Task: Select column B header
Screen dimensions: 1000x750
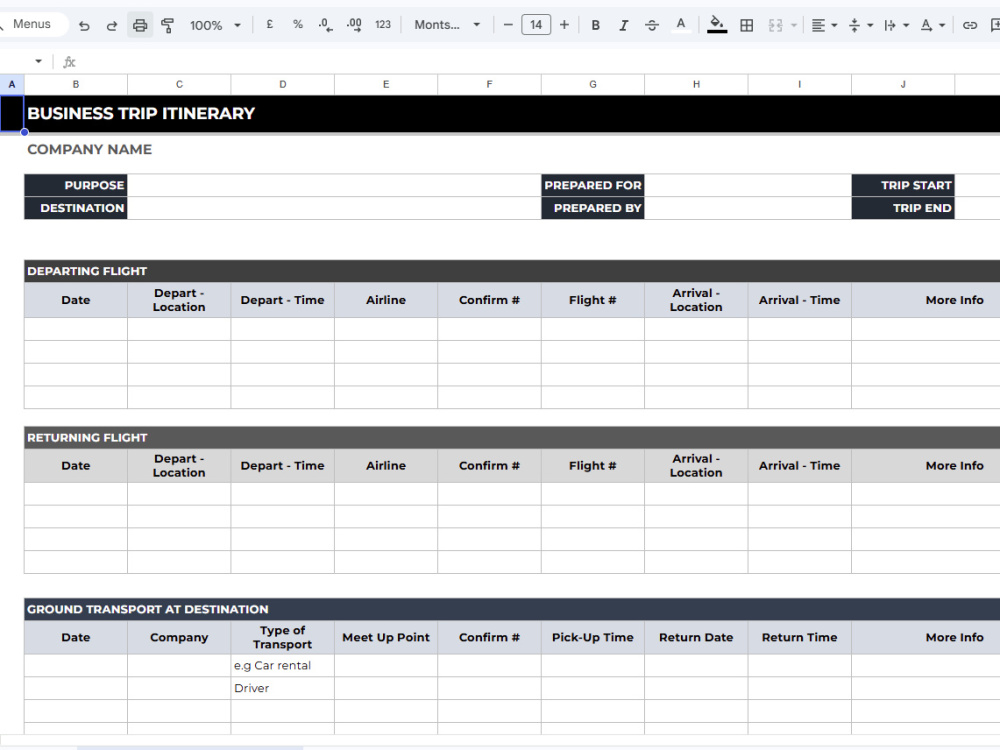Action: [75, 84]
